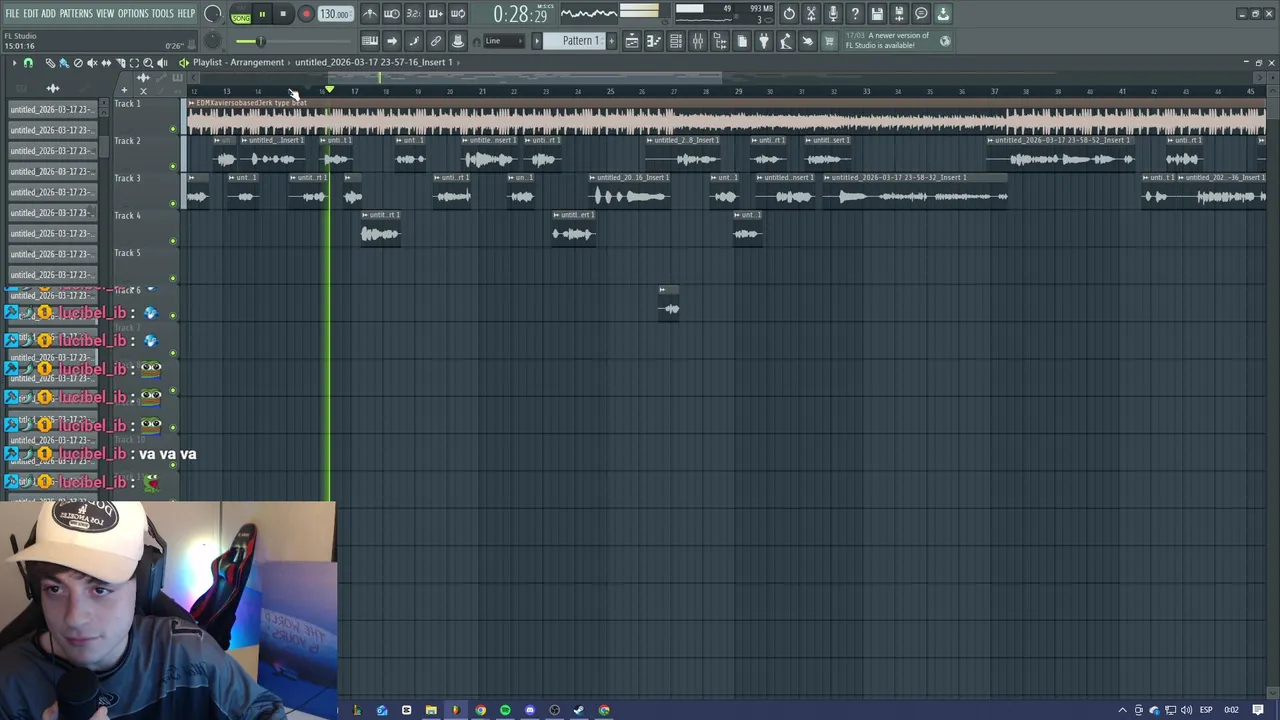This screenshot has height=720, width=1280.
Task: Open the project info speech bubble icon
Action: click(921, 14)
